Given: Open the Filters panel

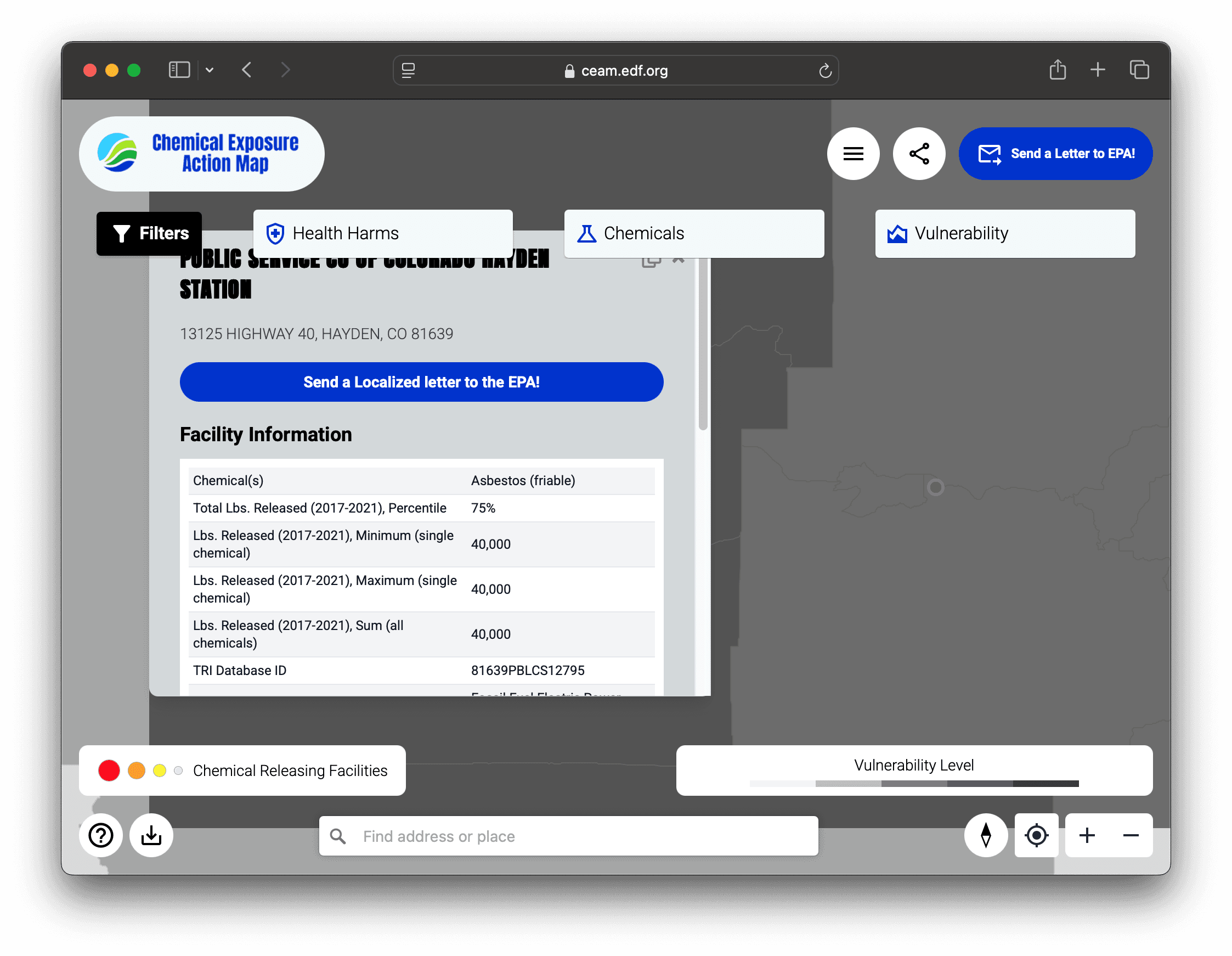Looking at the screenshot, I should click(x=150, y=233).
